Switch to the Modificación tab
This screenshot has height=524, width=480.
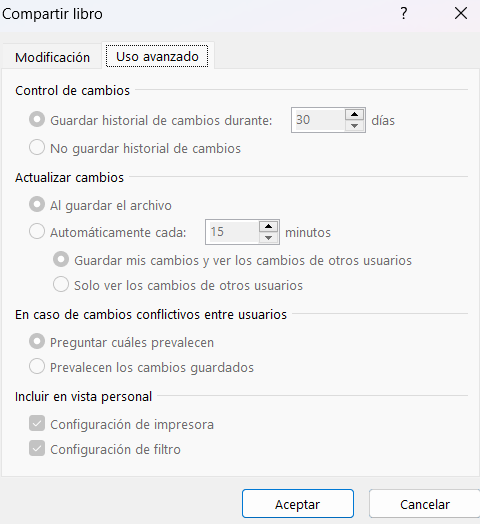(x=52, y=57)
